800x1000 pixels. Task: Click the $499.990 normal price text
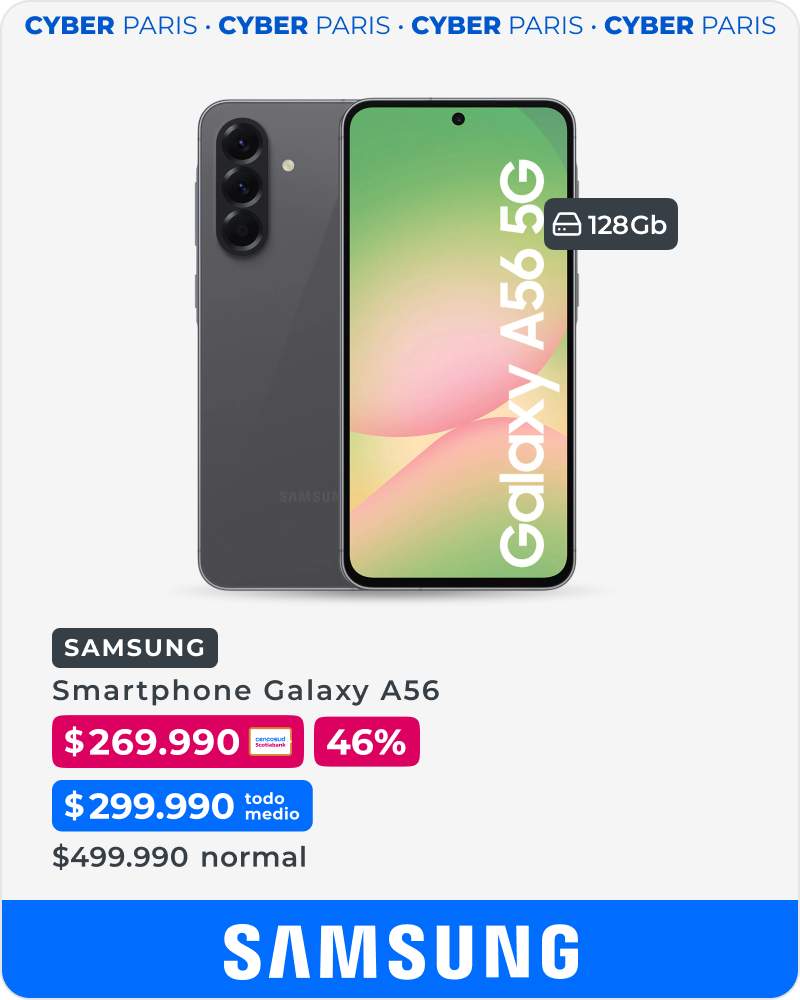(x=179, y=857)
